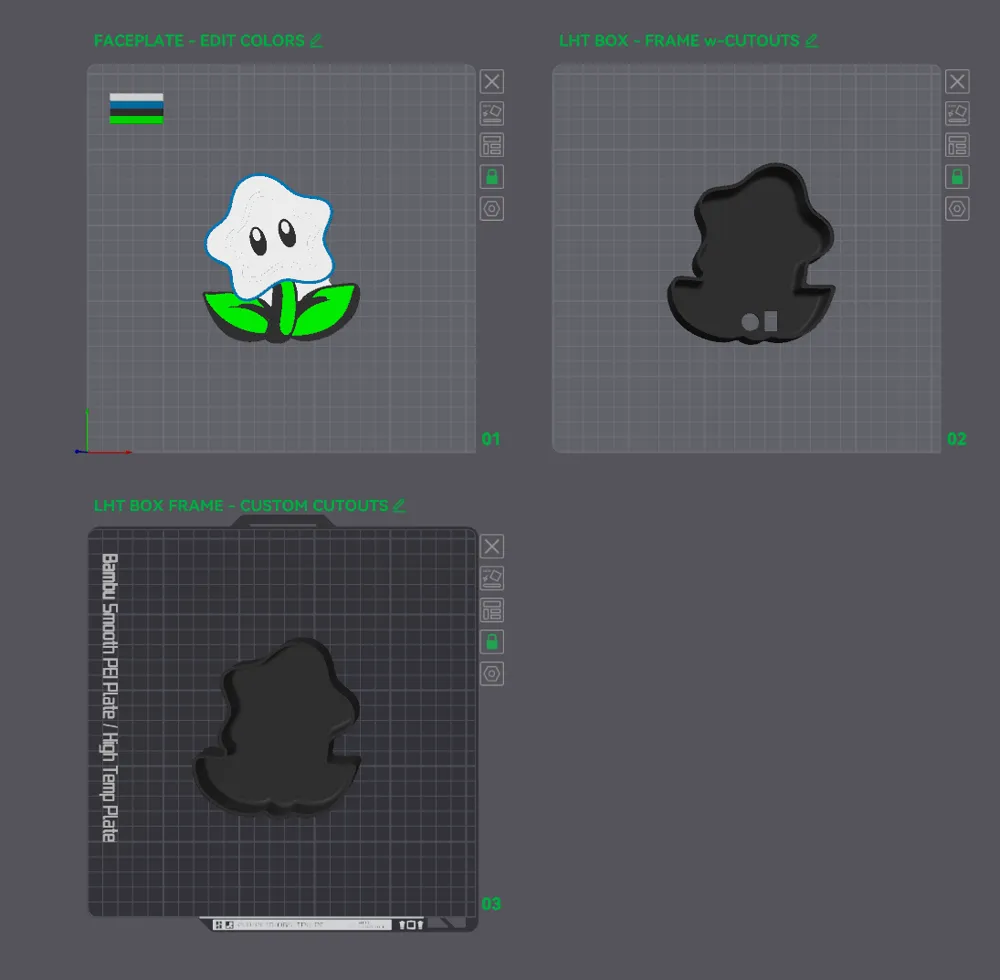Open plate settings for plate 02
1000x980 pixels.
point(957,208)
